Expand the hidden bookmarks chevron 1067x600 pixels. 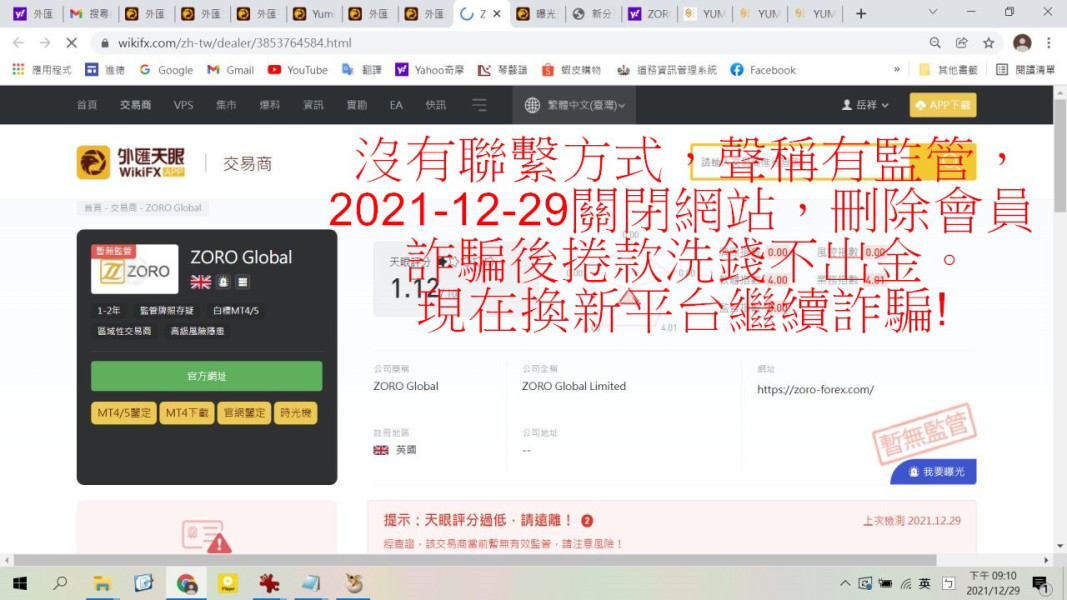coord(897,69)
